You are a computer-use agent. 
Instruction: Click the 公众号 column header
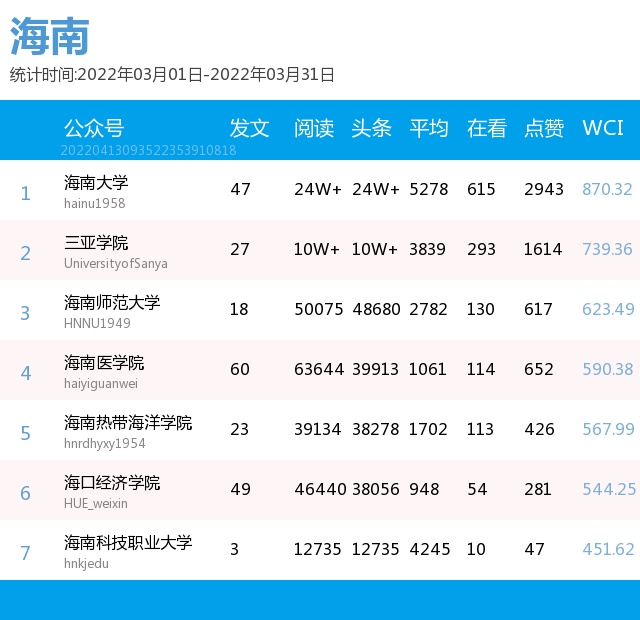pyautogui.click(x=94, y=128)
